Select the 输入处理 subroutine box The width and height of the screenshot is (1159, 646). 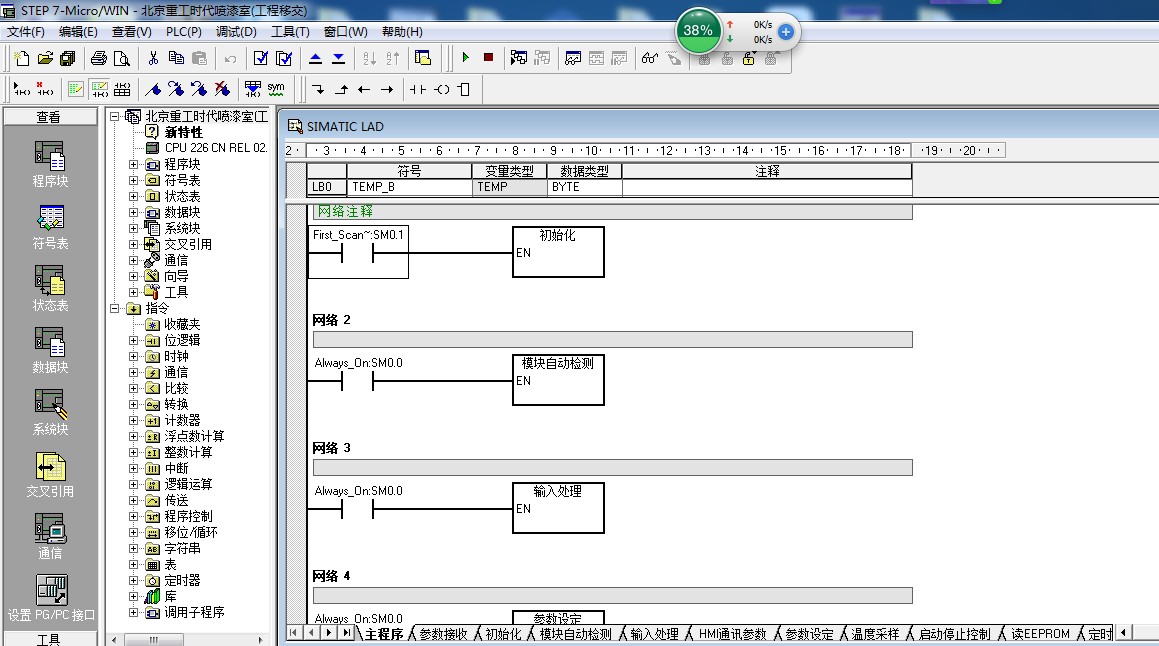(x=558, y=508)
